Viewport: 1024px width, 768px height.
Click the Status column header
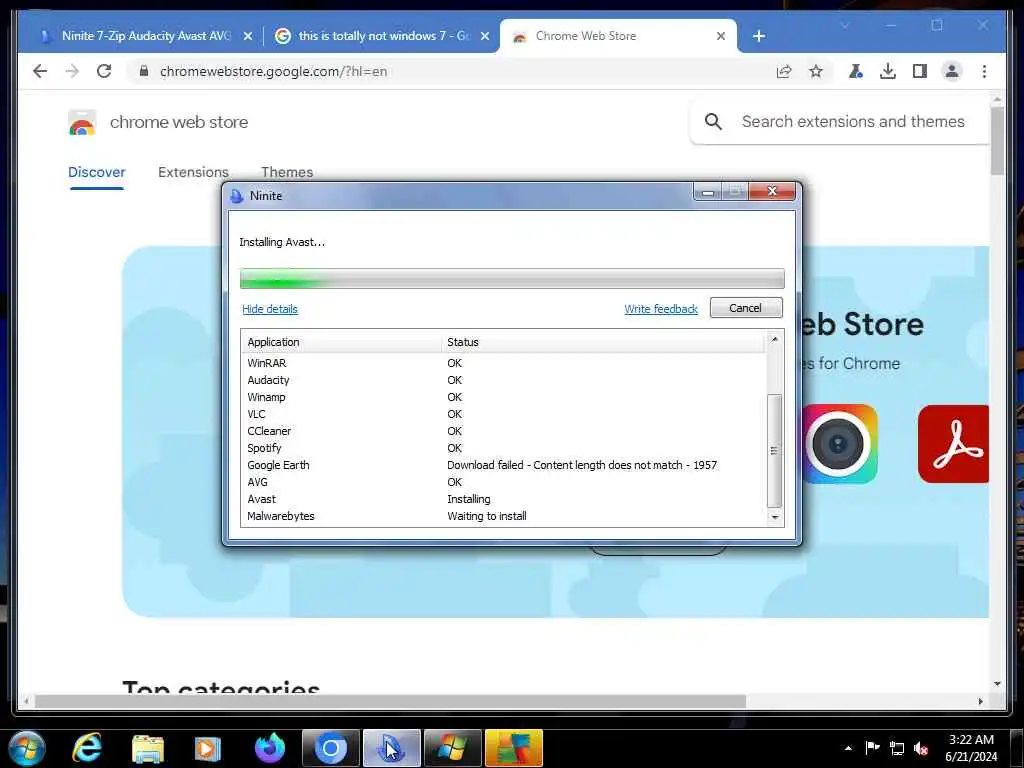click(603, 342)
